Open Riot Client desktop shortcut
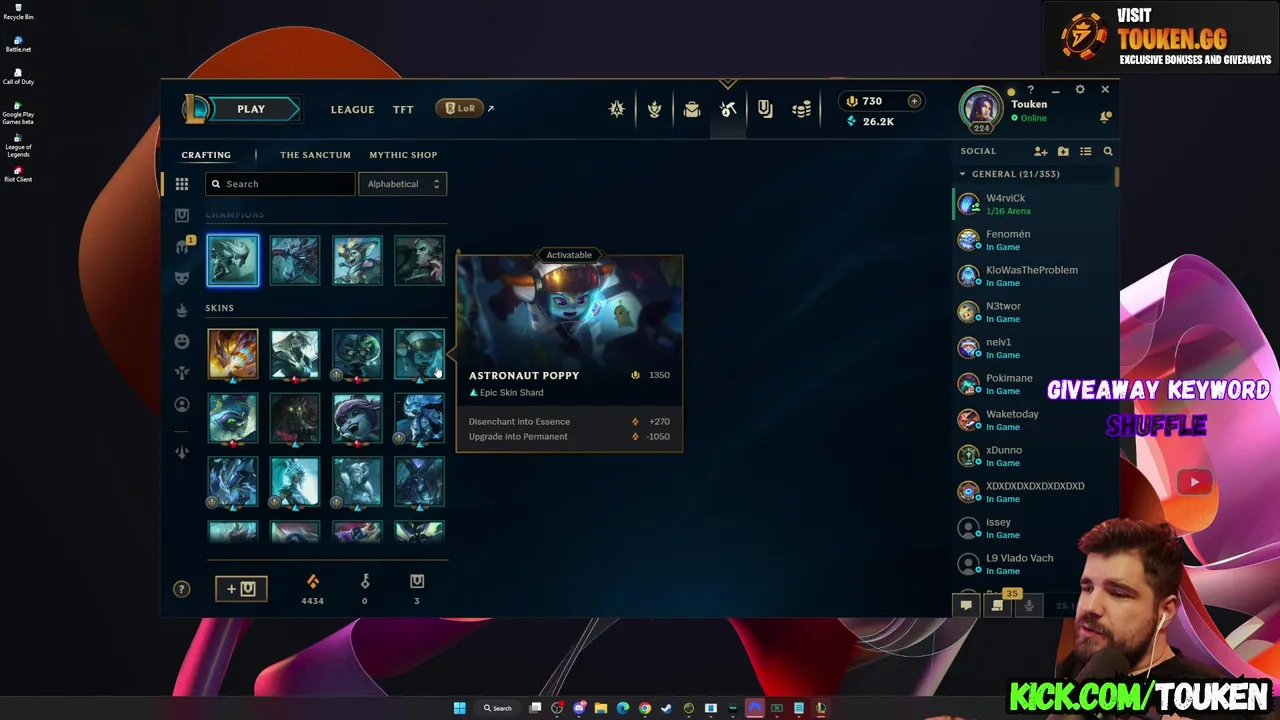 pos(18,174)
